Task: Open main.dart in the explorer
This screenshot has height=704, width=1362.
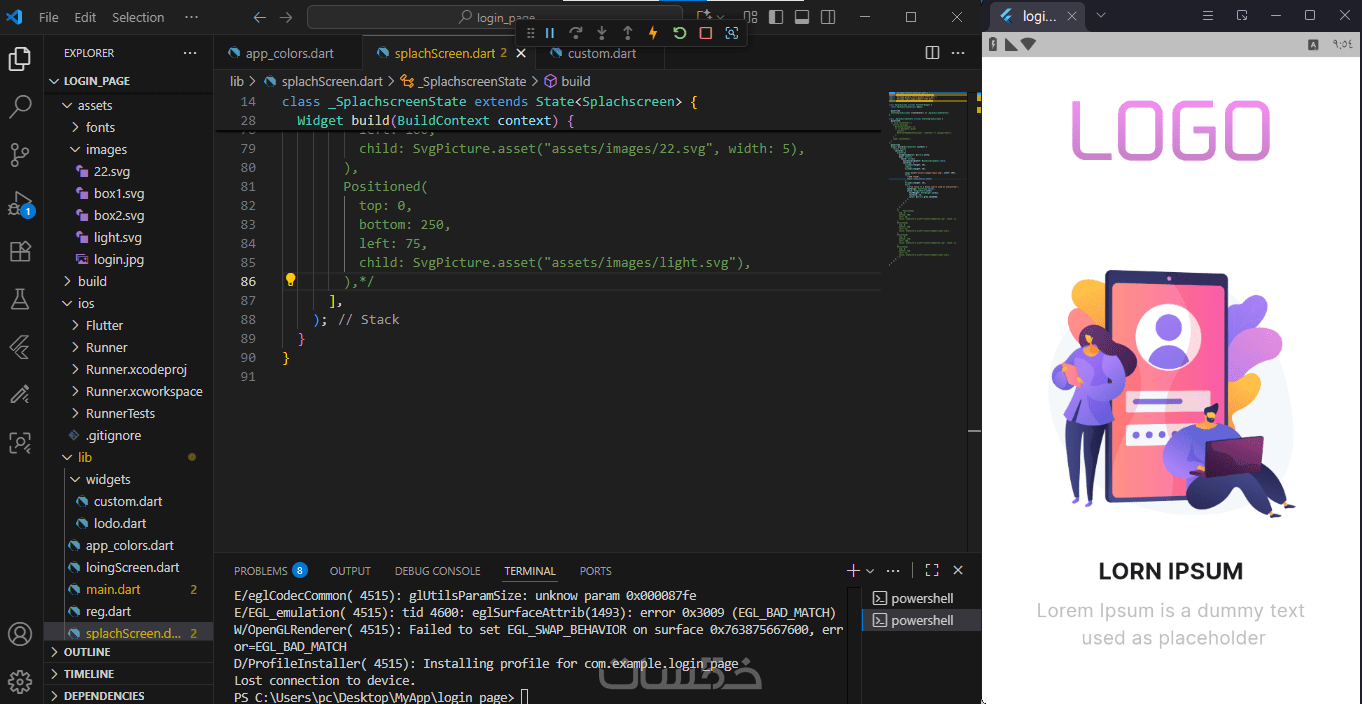Action: pyautogui.click(x=113, y=589)
